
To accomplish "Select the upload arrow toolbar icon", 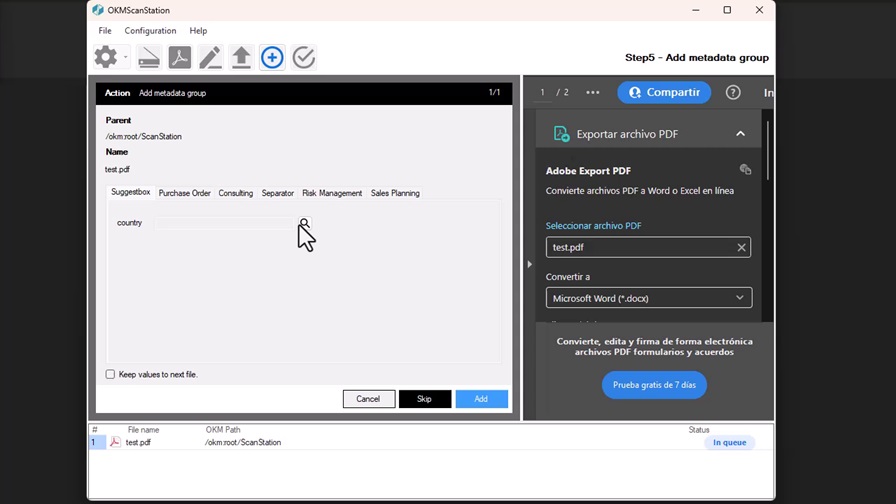I will coord(241,57).
